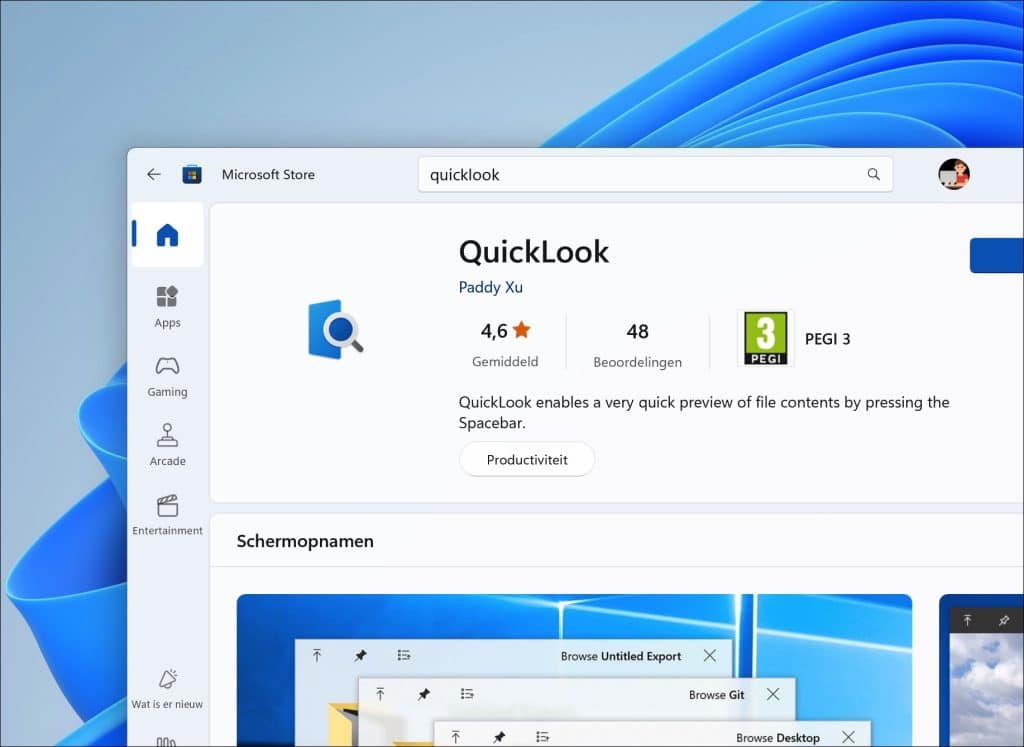This screenshot has width=1024, height=747.
Task: Open the Gaming section
Action: (x=167, y=377)
